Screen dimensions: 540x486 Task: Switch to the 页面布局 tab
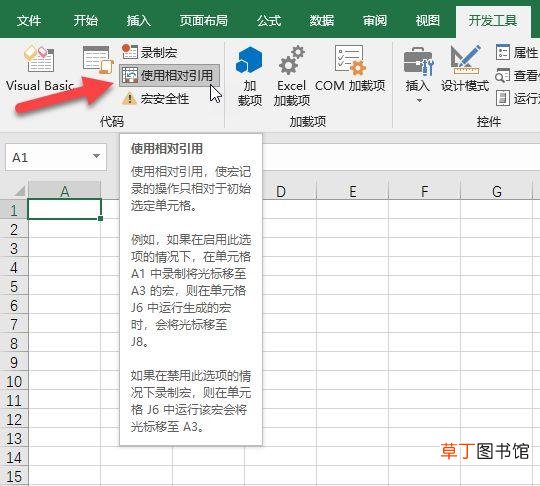(204, 20)
